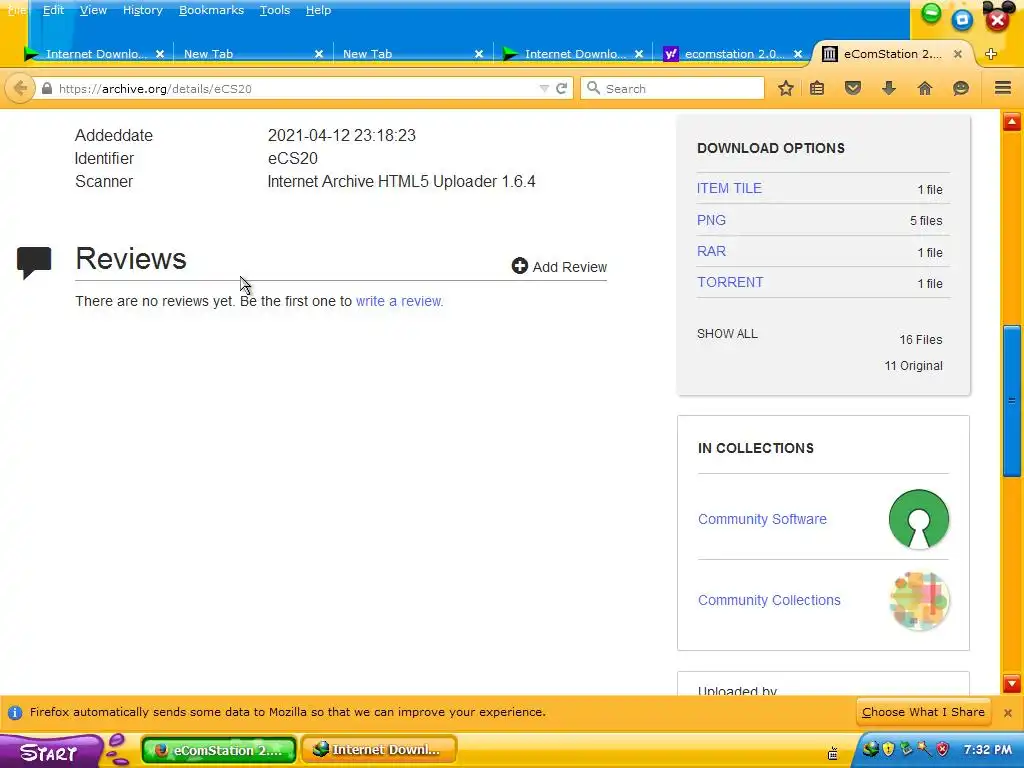Download the RAR file link
The height and width of the screenshot is (768, 1024).
pos(711,251)
